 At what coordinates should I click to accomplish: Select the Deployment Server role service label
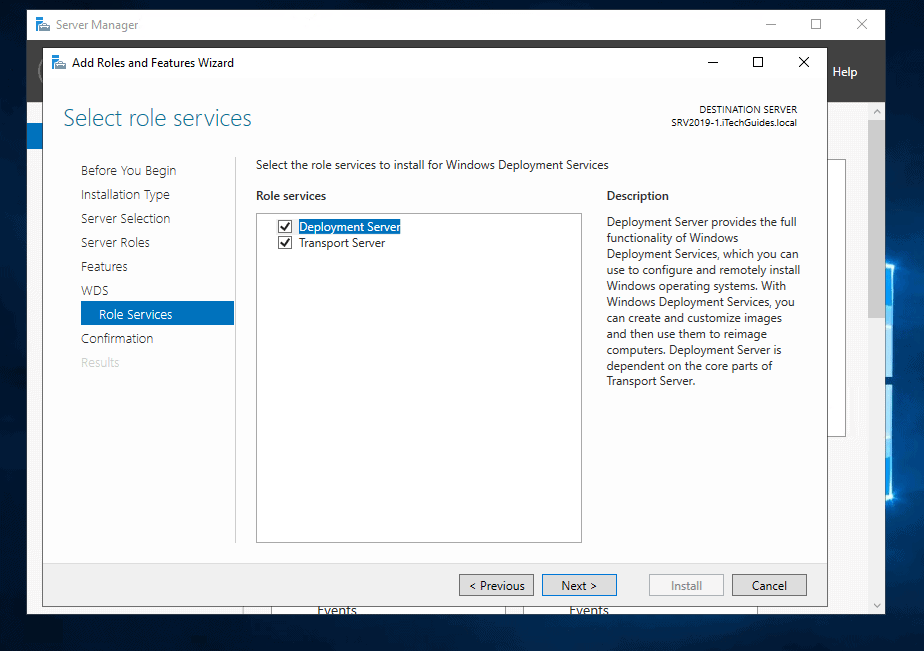point(349,227)
